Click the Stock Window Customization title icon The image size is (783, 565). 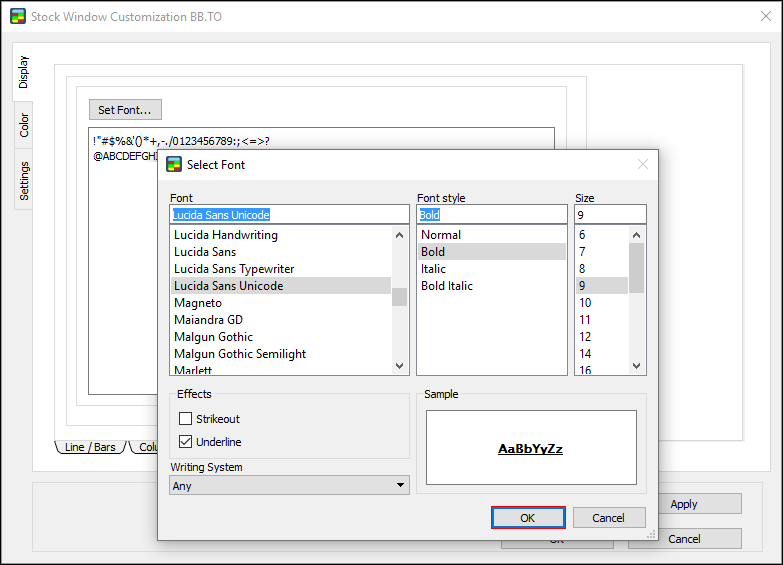(17, 16)
